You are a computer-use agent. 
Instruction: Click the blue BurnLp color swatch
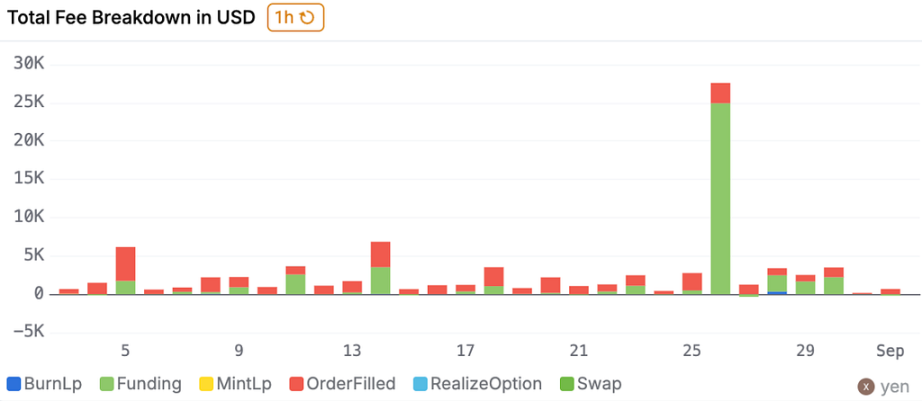click(13, 383)
